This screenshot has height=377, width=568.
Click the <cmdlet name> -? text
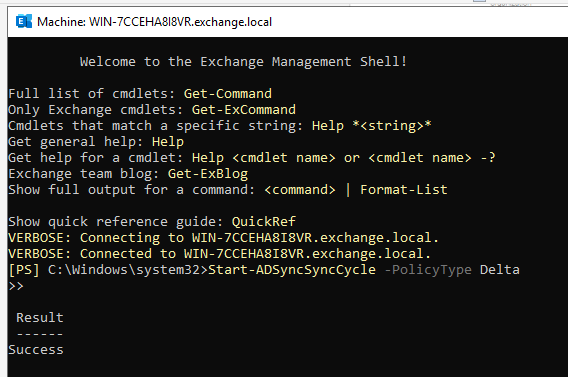(432, 158)
